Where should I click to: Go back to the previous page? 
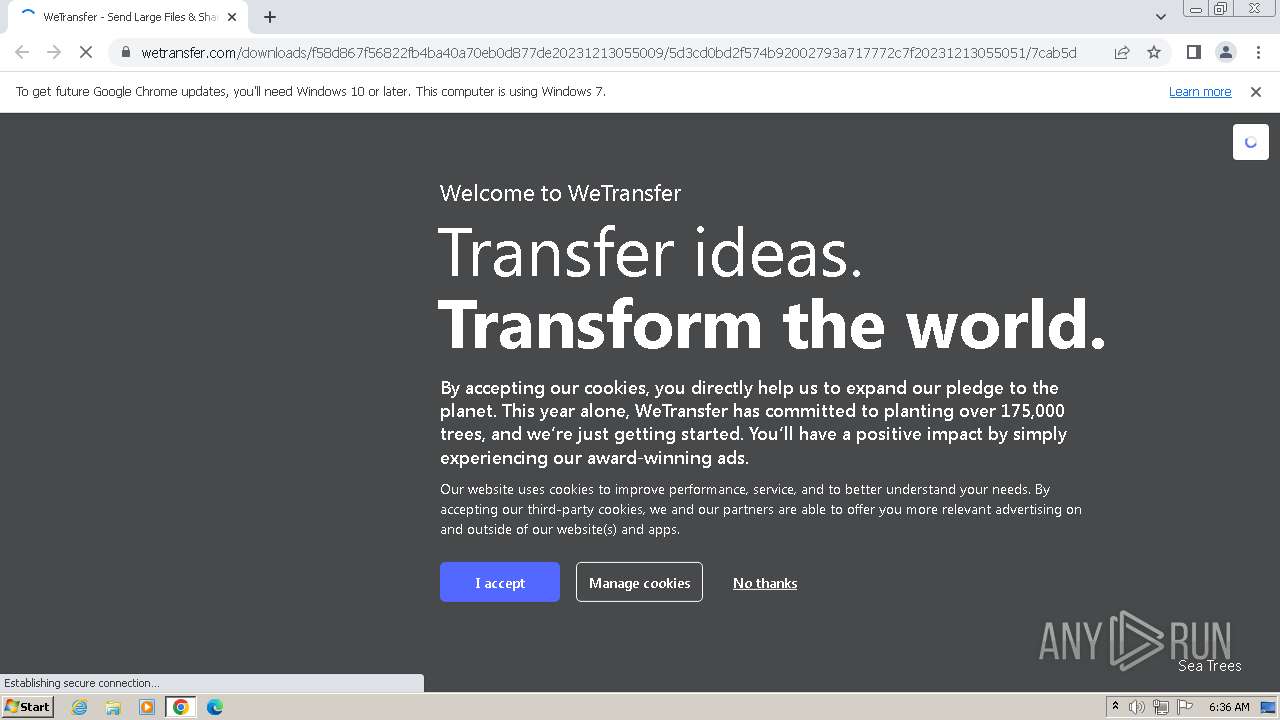pos(22,52)
